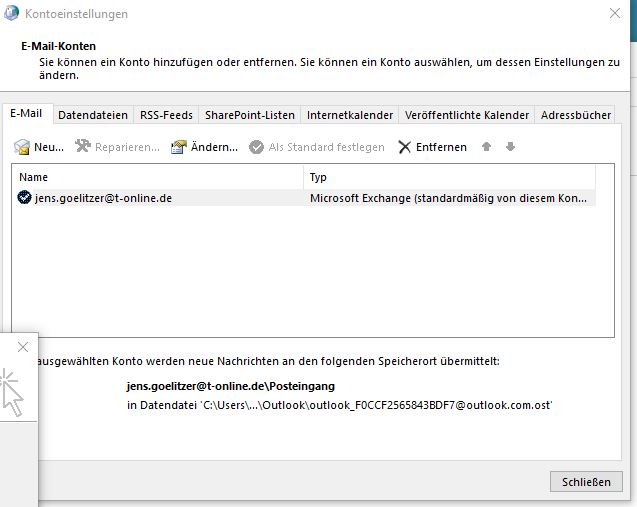
Task: Open the RSS-Feeds tab
Action: [x=166, y=115]
